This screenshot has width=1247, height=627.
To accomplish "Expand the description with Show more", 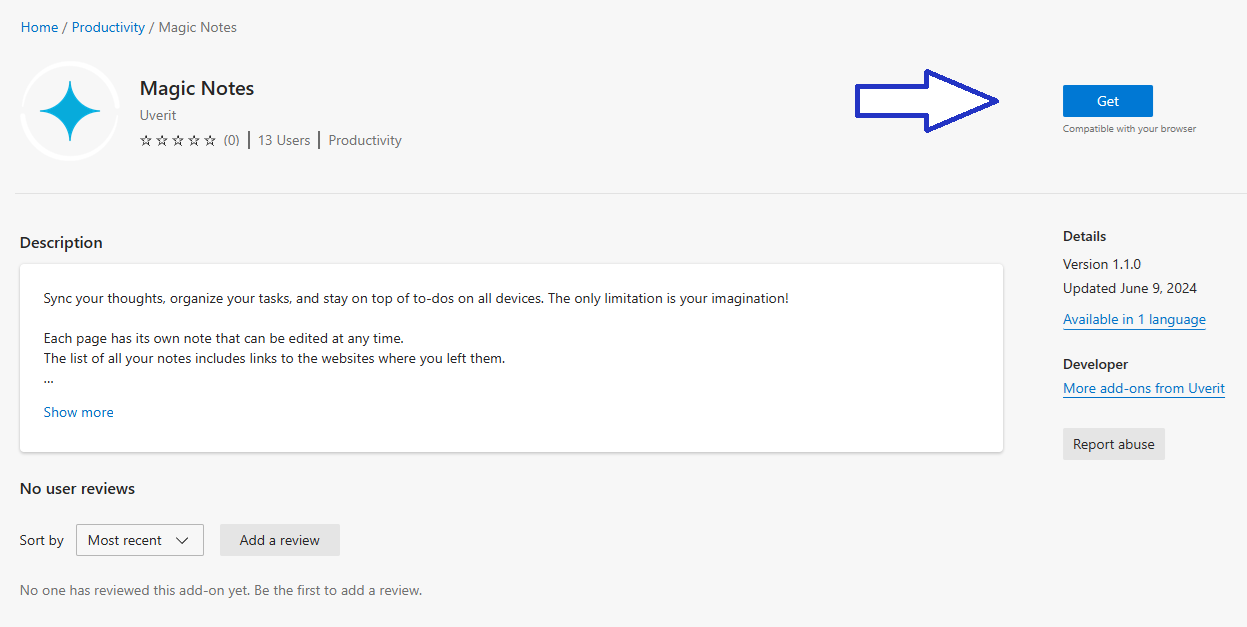I will [78, 412].
